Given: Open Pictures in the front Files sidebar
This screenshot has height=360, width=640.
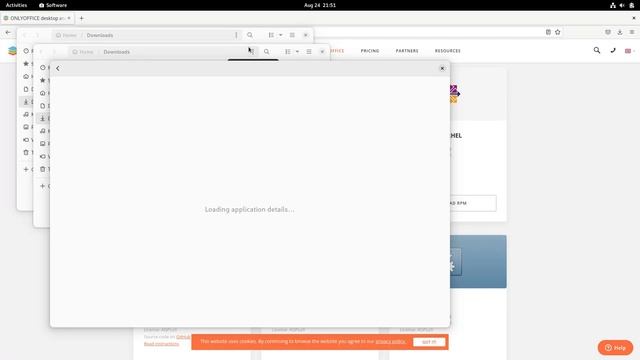Looking at the screenshot, I should point(43,144).
